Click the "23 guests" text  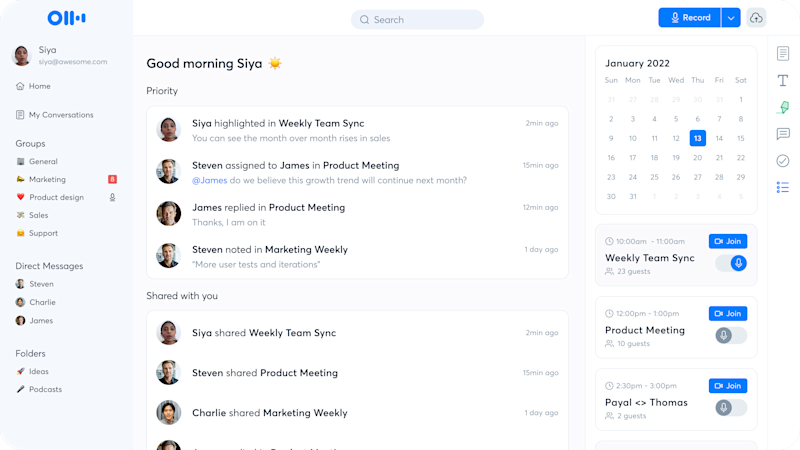[x=634, y=271]
